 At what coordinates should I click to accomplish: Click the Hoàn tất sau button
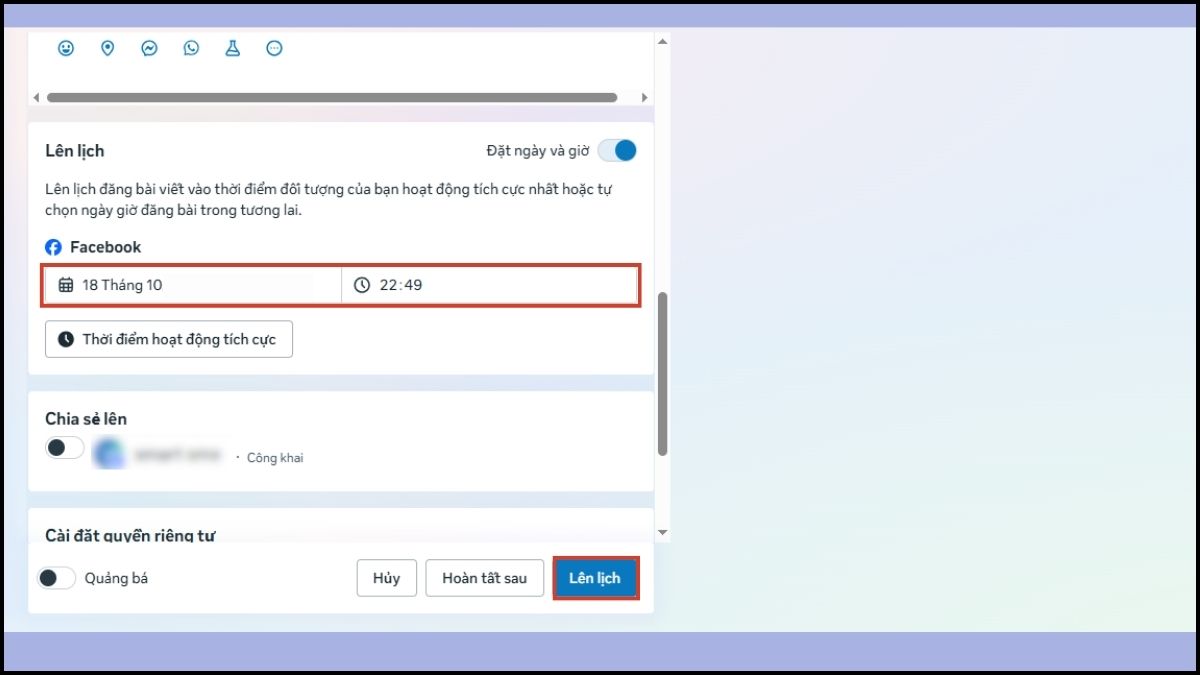(484, 578)
